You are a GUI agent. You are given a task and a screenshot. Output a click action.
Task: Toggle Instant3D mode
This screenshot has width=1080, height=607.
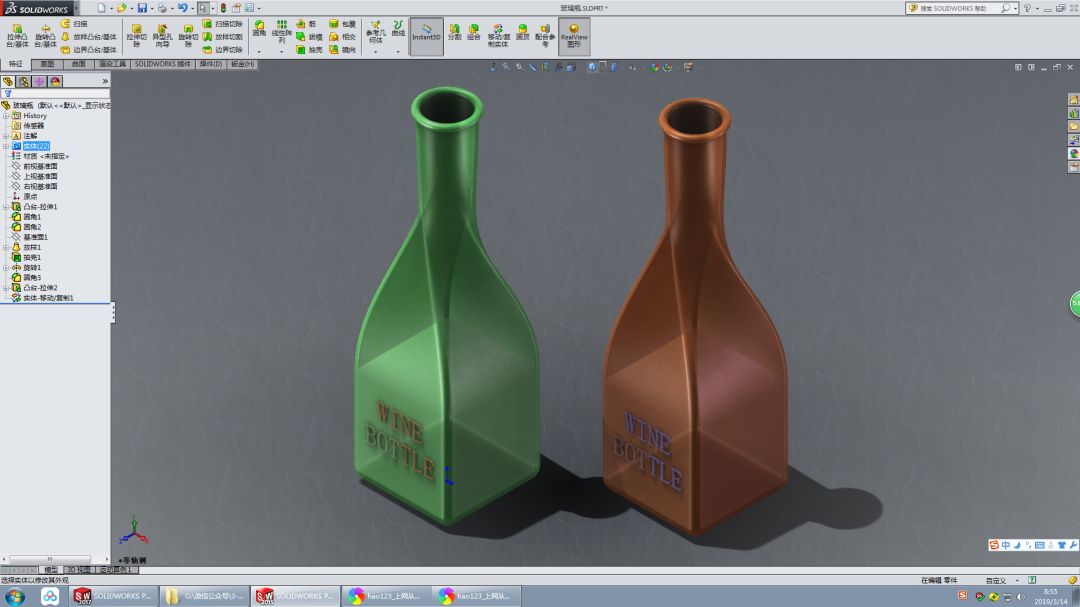[x=425, y=35]
